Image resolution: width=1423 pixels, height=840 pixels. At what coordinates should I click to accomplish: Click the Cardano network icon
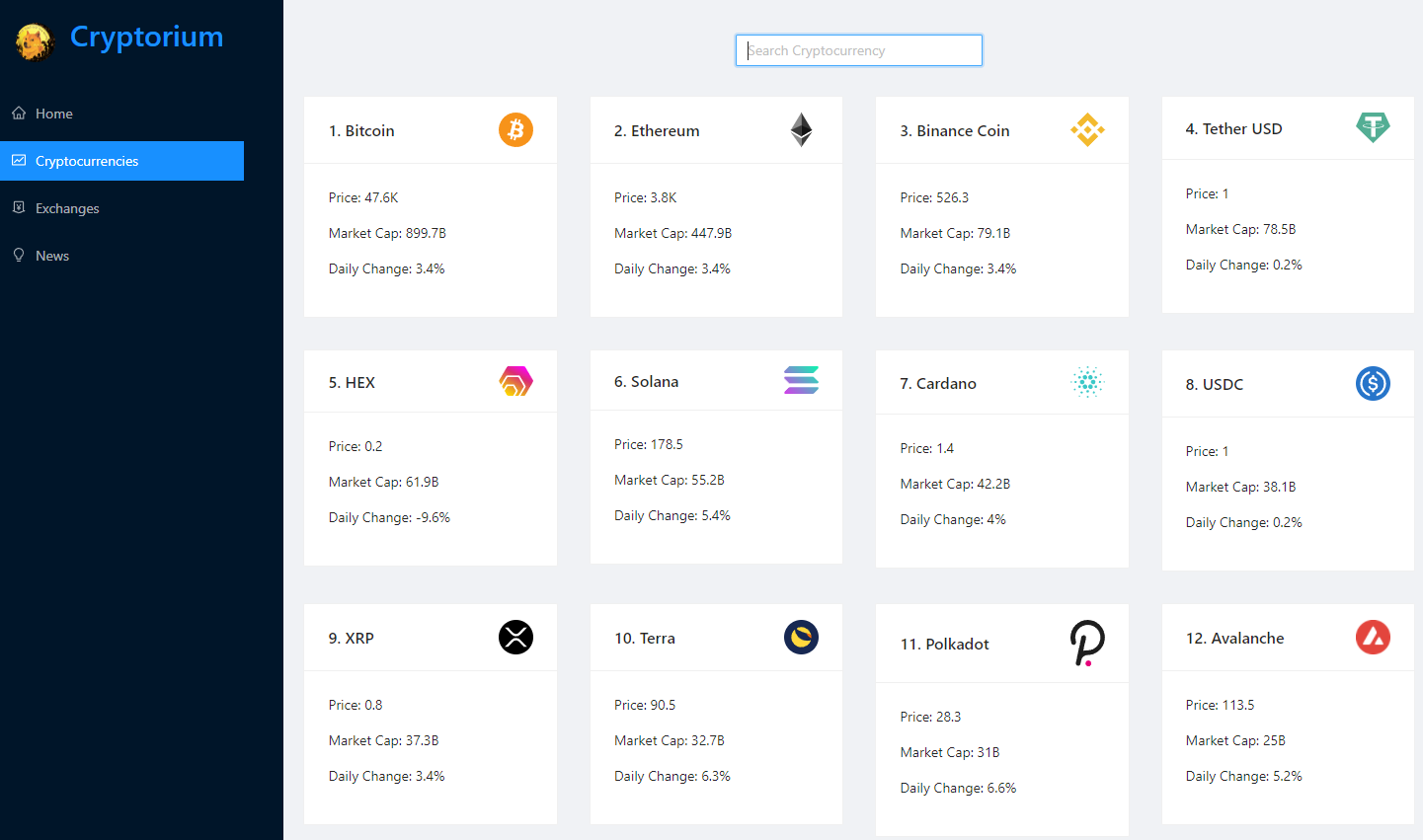pyautogui.click(x=1087, y=383)
